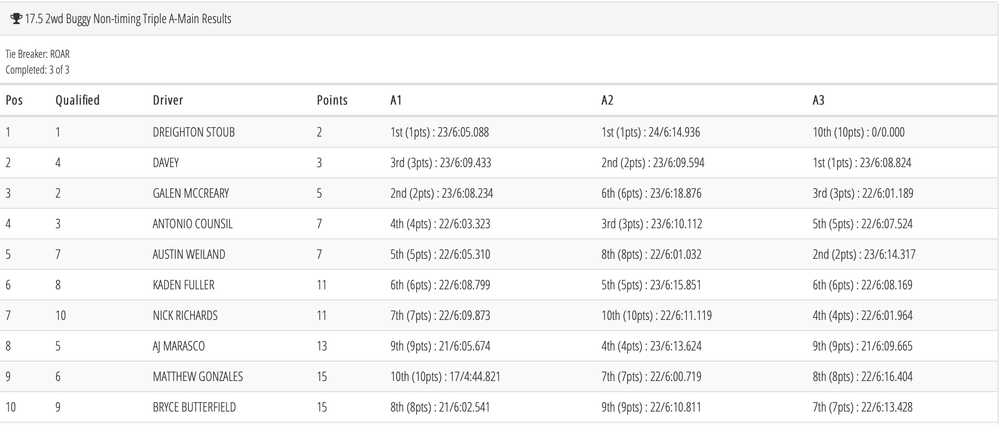1000x425 pixels.
Task: Click the Points column header
Action: pyautogui.click(x=332, y=100)
